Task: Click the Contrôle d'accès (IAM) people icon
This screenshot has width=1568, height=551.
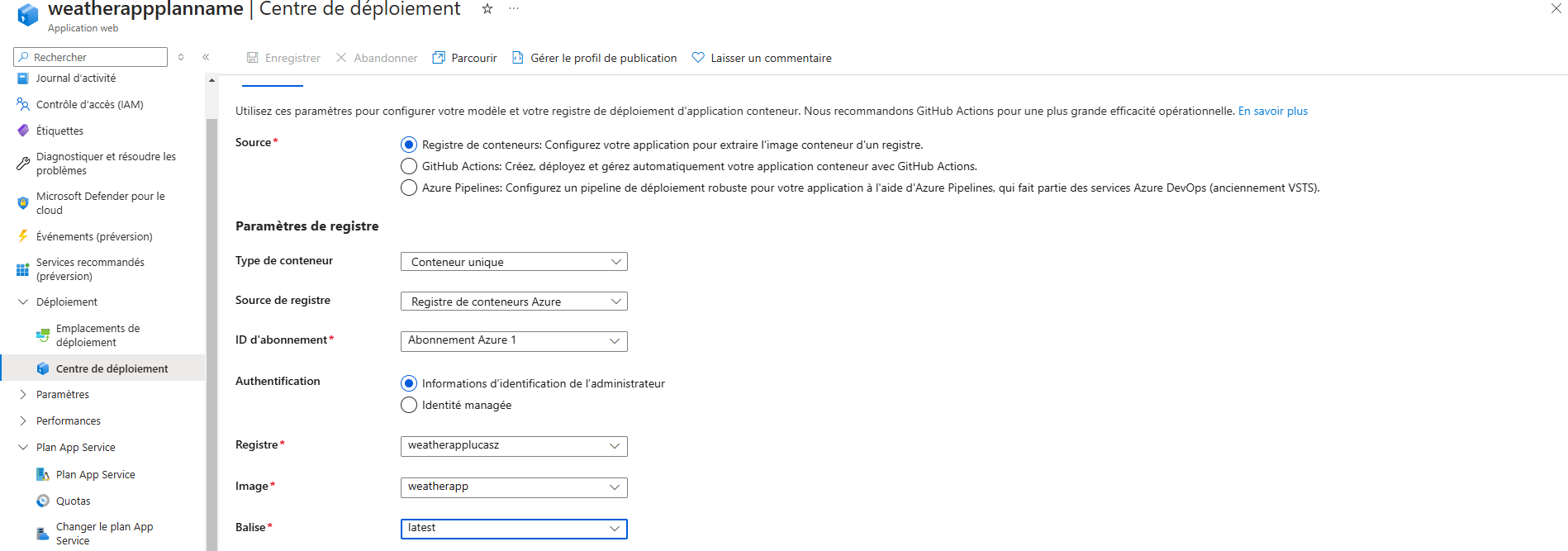Action: pos(23,104)
